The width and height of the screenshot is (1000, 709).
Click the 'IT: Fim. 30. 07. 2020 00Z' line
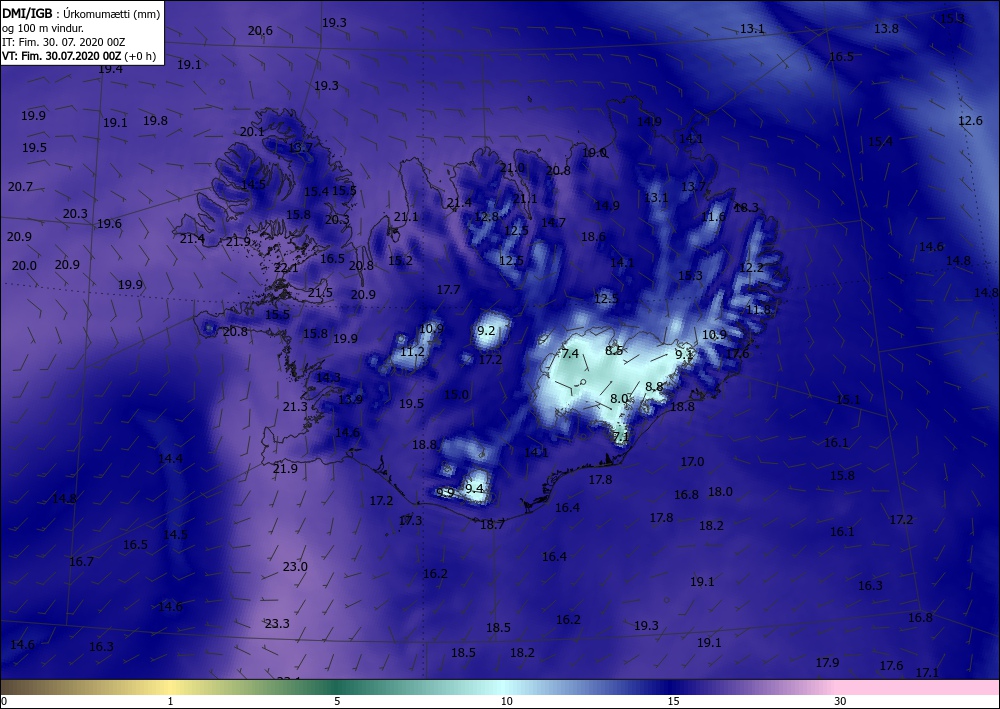(x=63, y=42)
